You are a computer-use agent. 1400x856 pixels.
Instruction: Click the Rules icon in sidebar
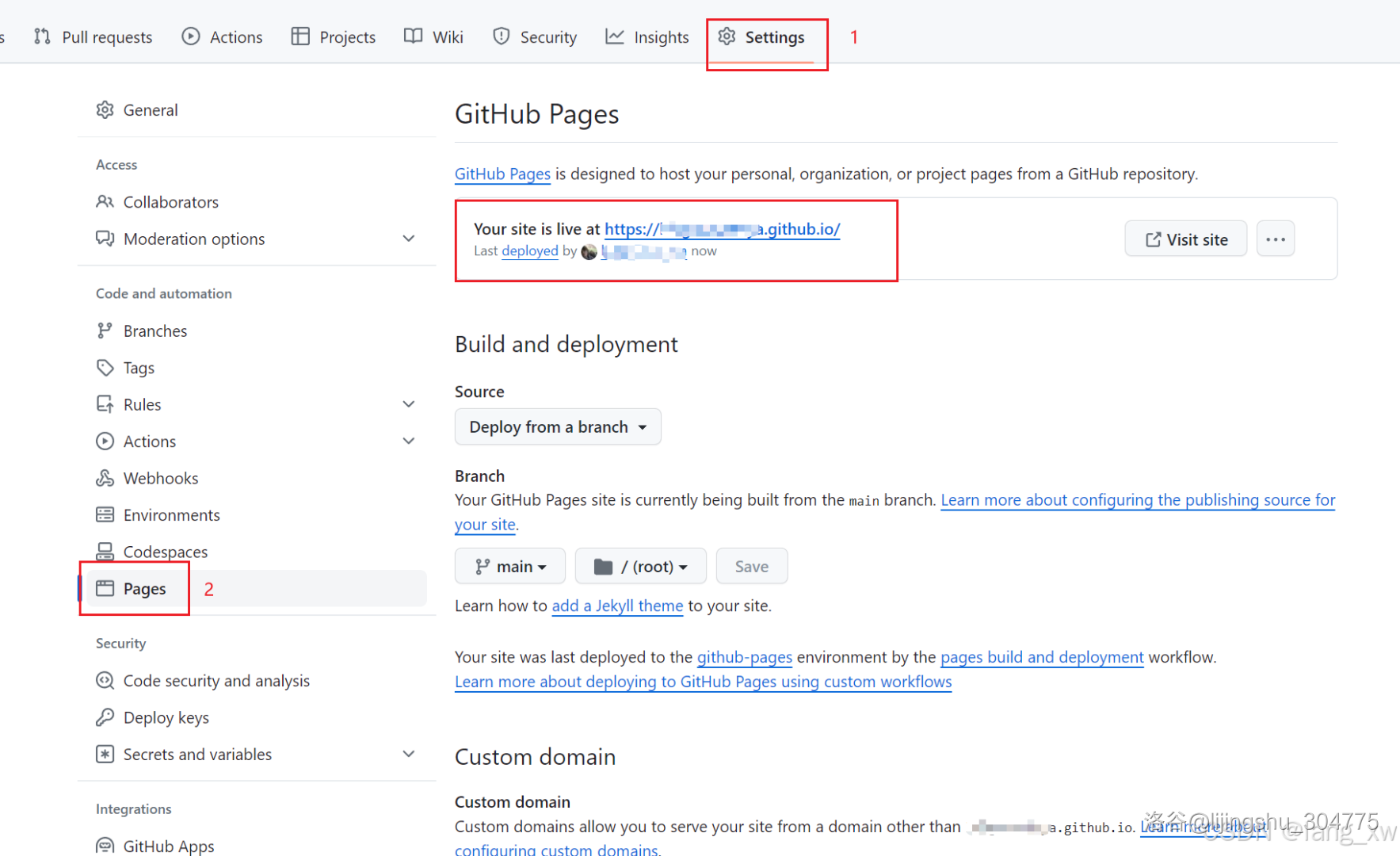105,404
